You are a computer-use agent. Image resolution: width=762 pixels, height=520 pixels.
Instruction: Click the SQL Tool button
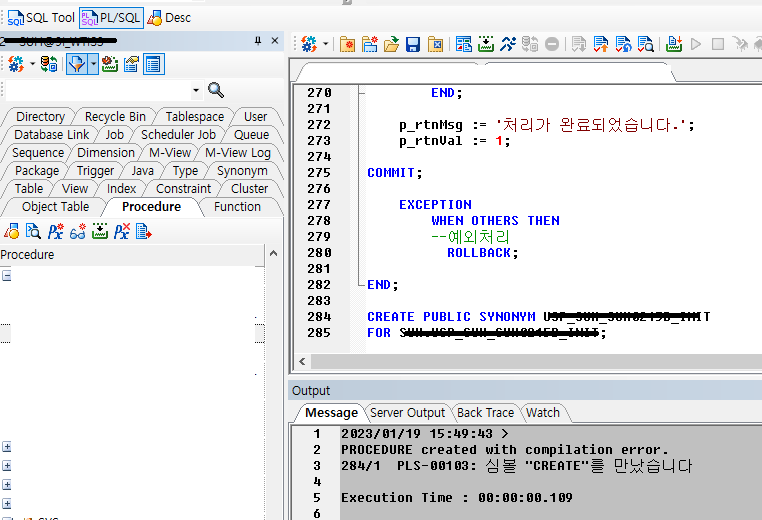(x=42, y=17)
